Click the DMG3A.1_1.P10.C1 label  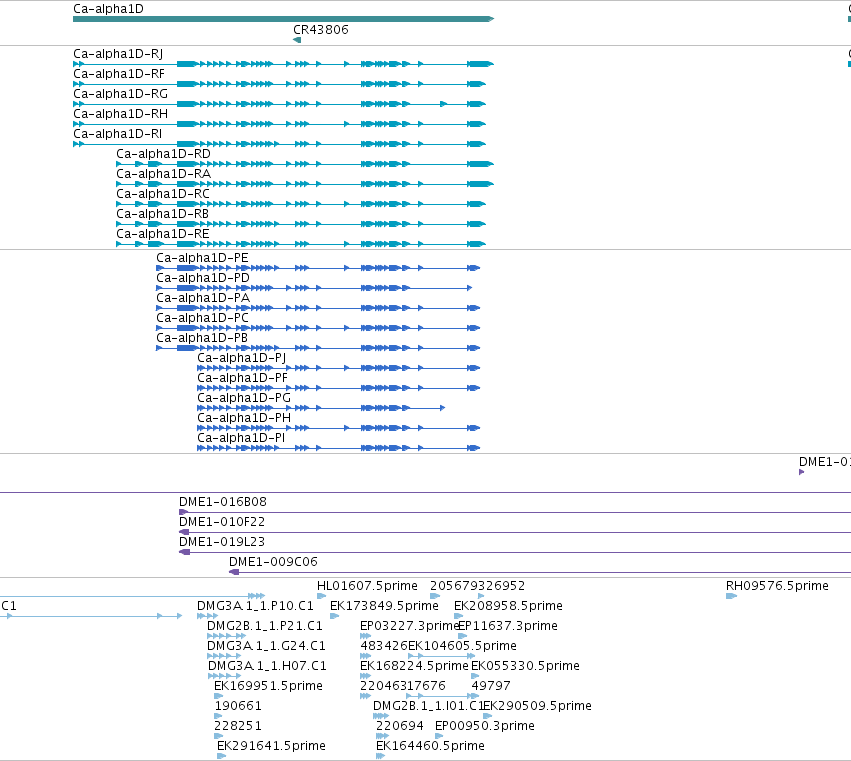pos(255,606)
